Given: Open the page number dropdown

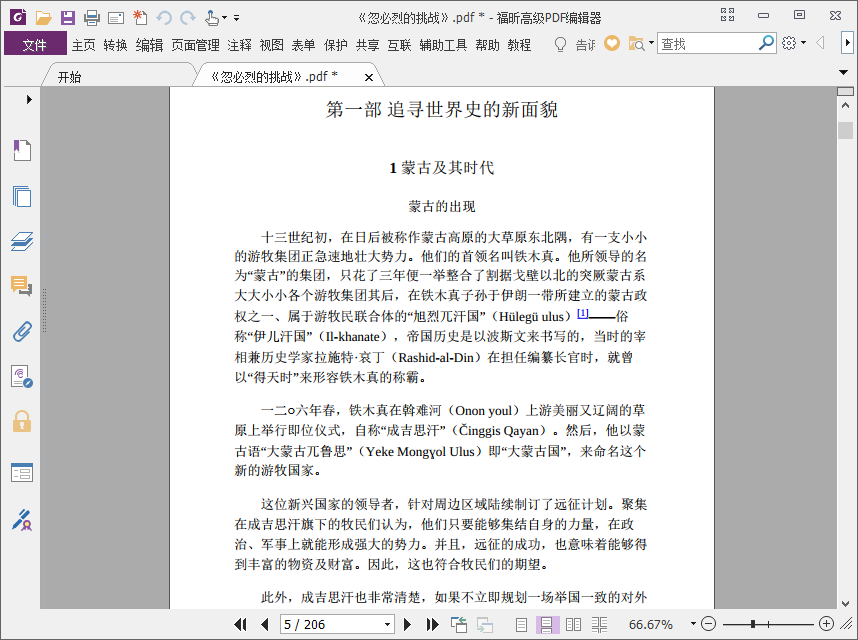Looking at the screenshot, I should click(x=387, y=624).
